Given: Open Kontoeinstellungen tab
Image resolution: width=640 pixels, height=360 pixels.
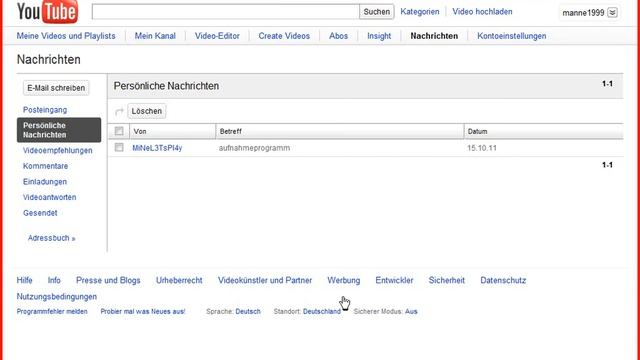Looking at the screenshot, I should pos(511,36).
